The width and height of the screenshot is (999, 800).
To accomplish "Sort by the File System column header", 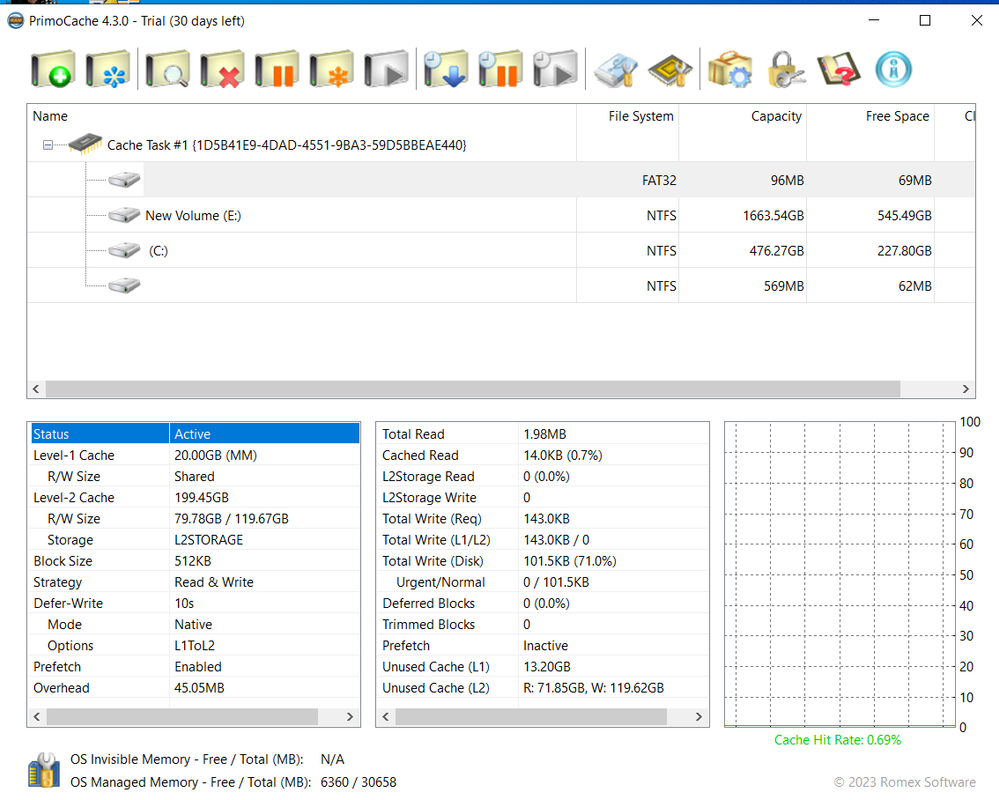I will click(628, 116).
